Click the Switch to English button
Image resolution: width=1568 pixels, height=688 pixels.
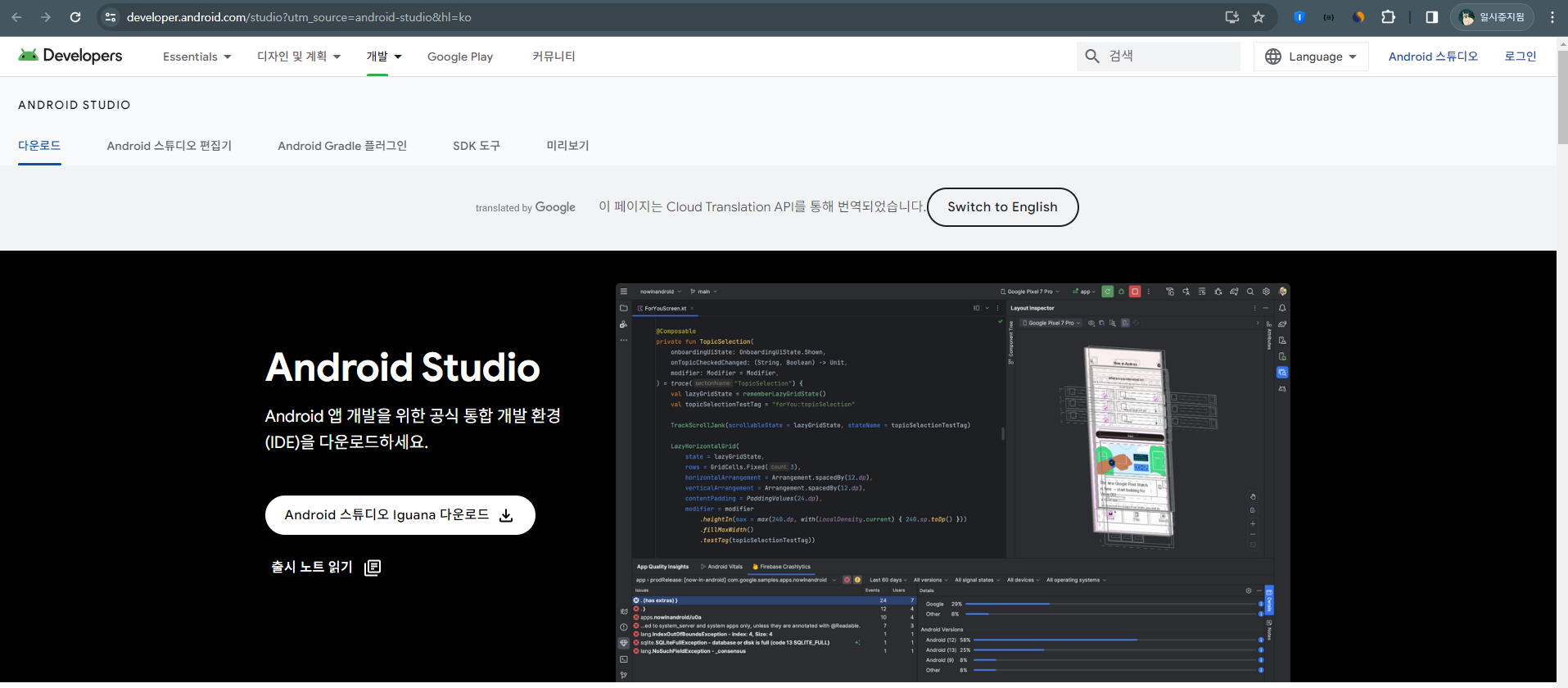pos(1002,207)
